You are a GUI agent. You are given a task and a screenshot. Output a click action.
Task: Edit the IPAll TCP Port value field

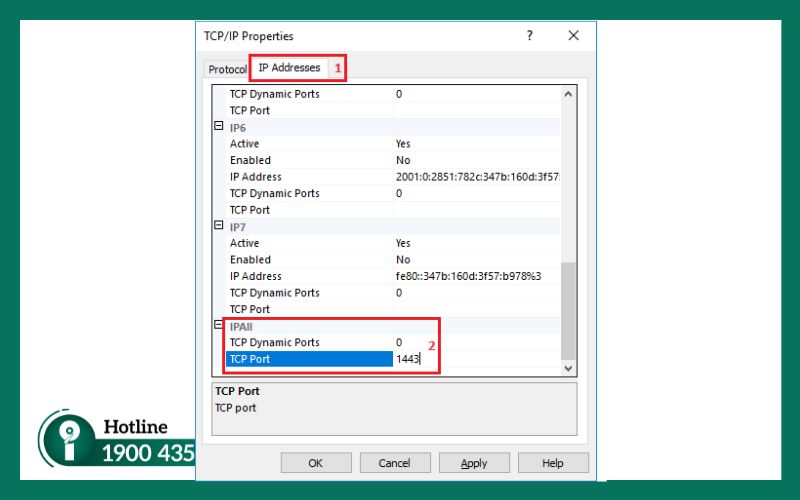476,359
